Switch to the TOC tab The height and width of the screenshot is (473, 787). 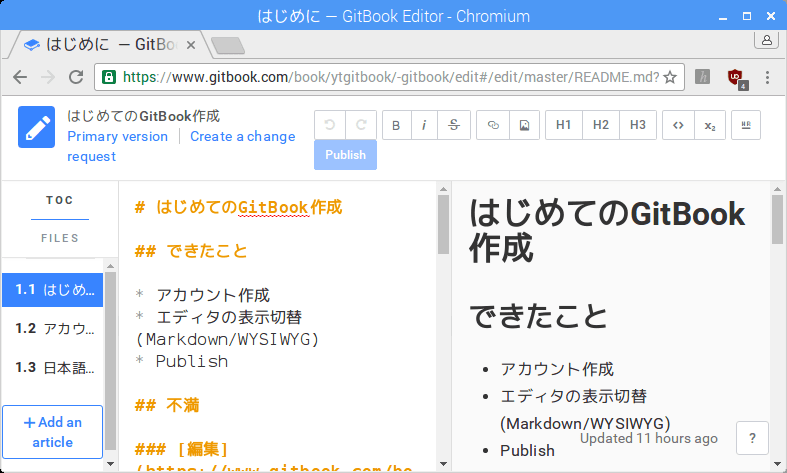coord(60,200)
